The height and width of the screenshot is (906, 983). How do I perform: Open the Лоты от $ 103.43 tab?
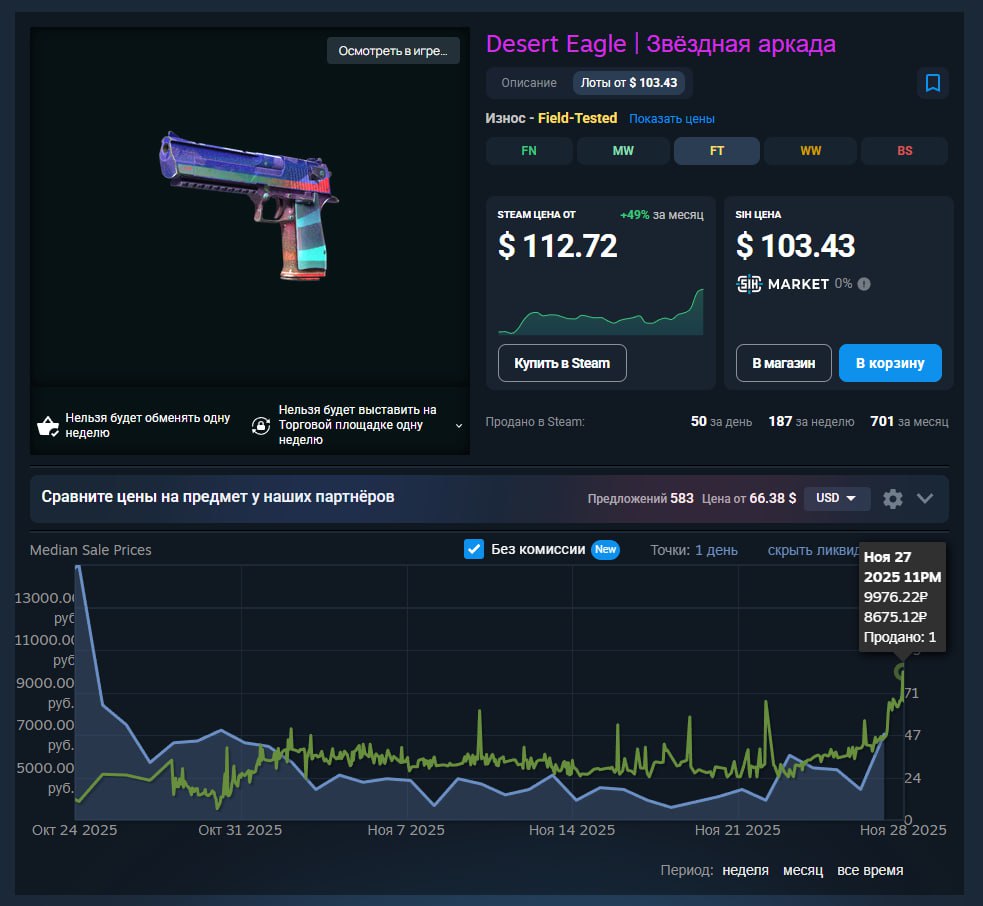pos(629,83)
